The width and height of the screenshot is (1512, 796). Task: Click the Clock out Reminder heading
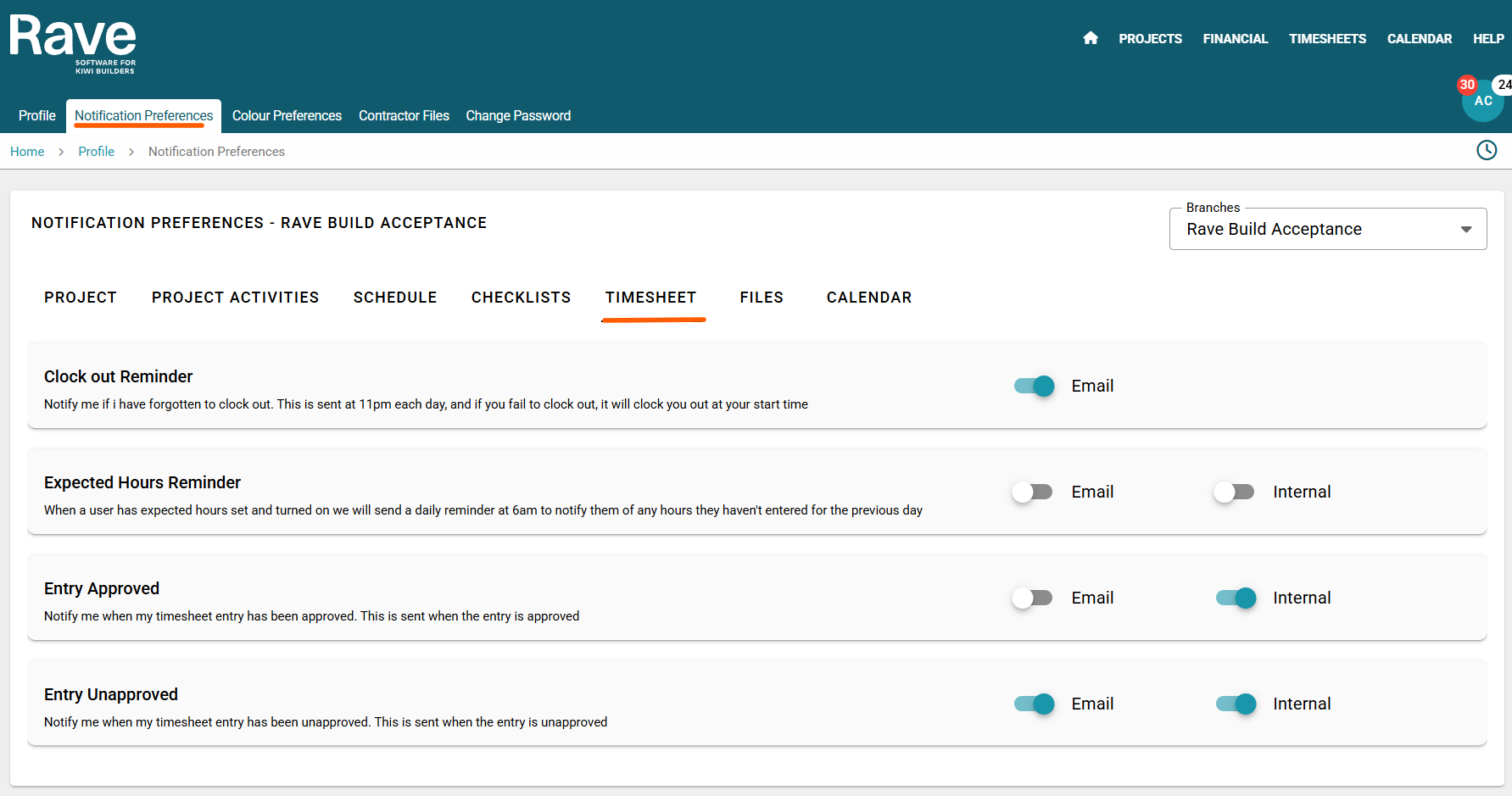tap(119, 376)
